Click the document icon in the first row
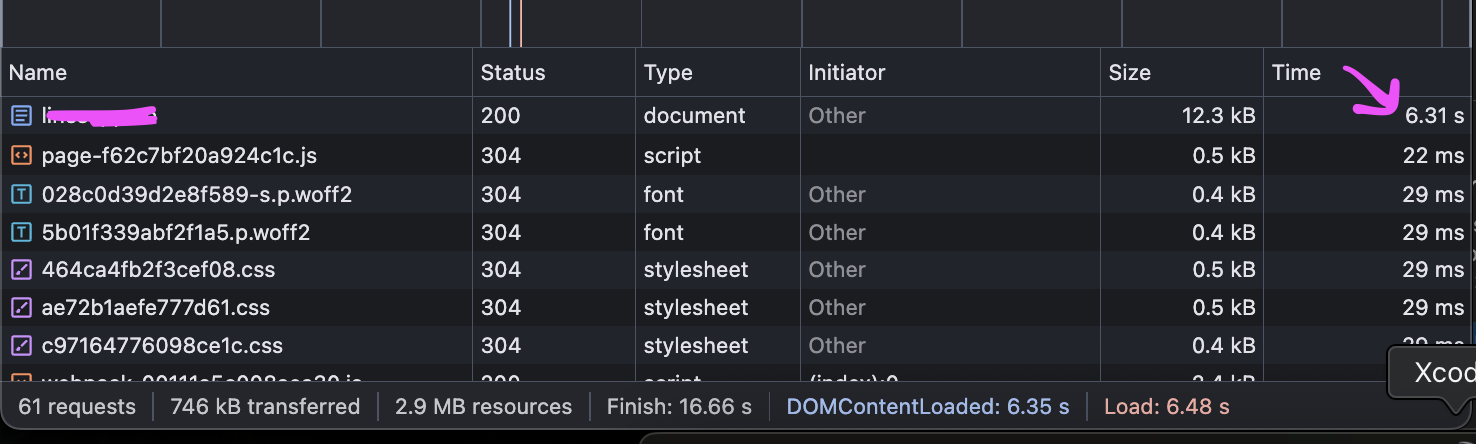 pyautogui.click(x=21, y=116)
